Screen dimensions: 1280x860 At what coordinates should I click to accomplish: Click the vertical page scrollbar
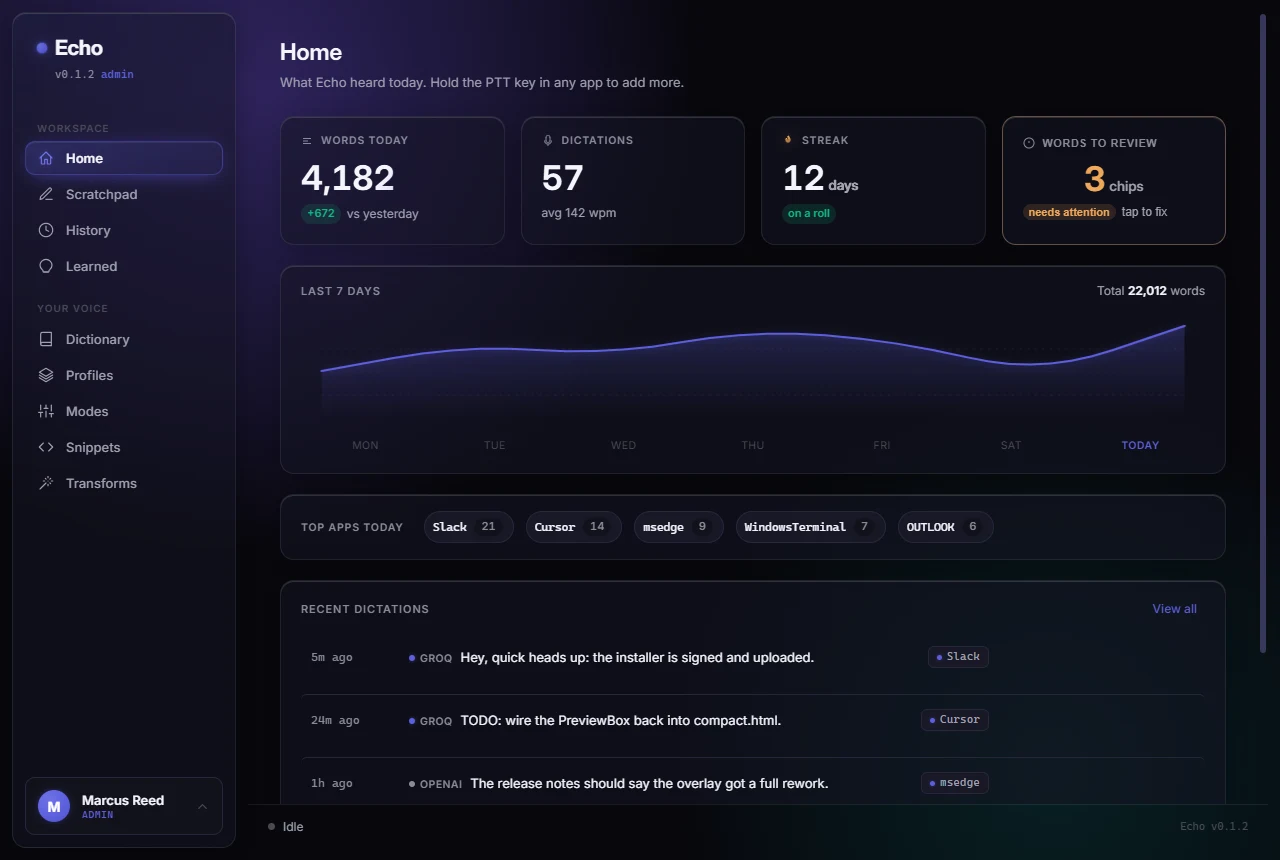(x=1263, y=335)
